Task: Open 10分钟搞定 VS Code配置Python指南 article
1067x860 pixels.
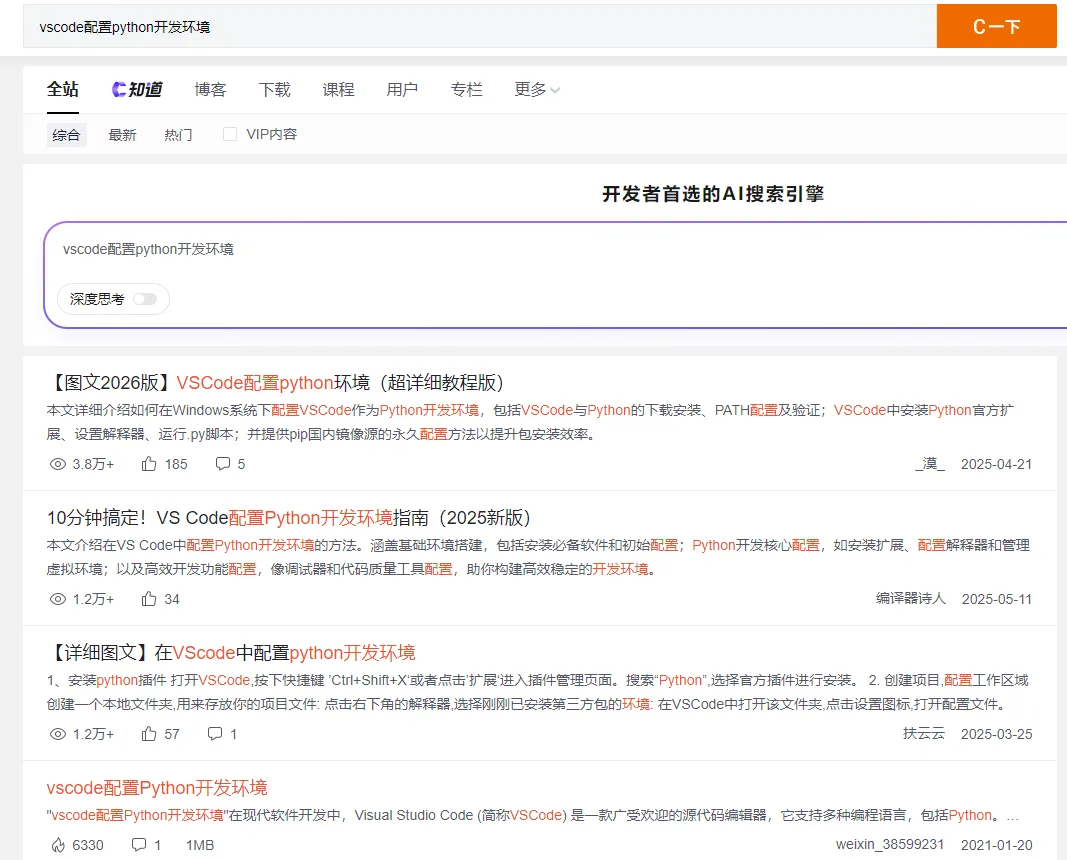Action: (x=289, y=518)
